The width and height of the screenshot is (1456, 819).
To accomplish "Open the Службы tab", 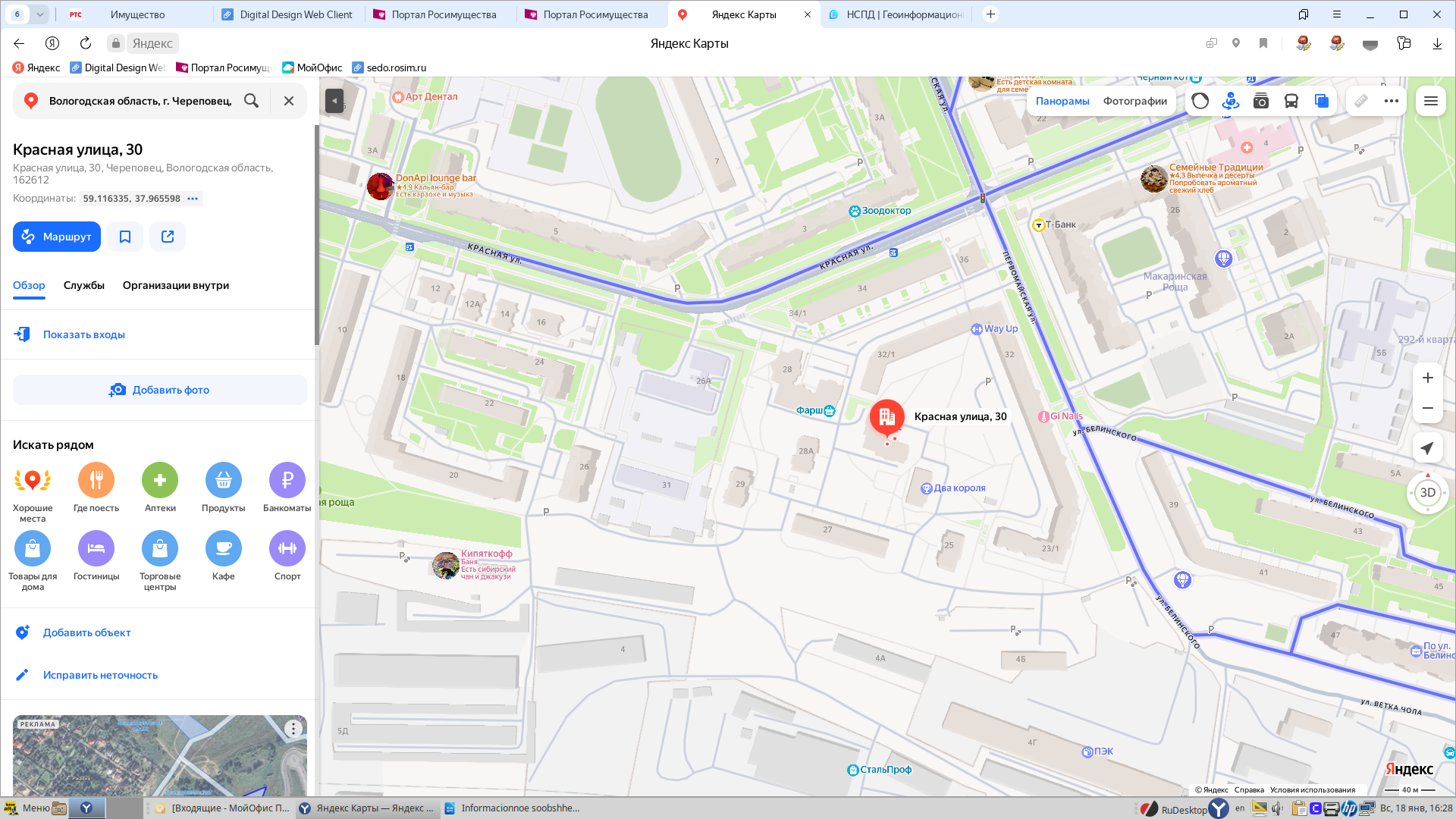I will (84, 285).
